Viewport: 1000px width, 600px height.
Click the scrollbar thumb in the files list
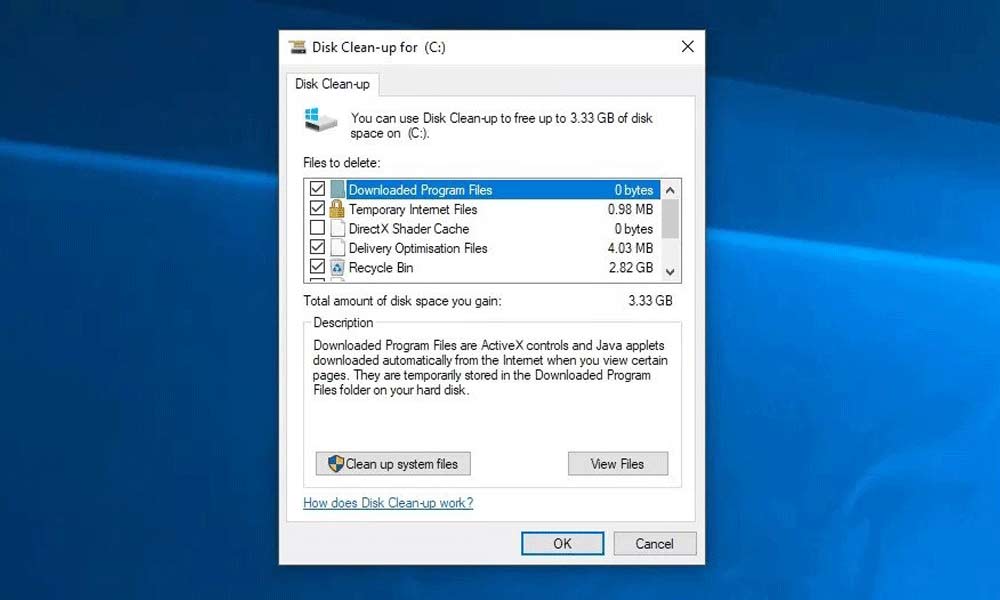670,218
